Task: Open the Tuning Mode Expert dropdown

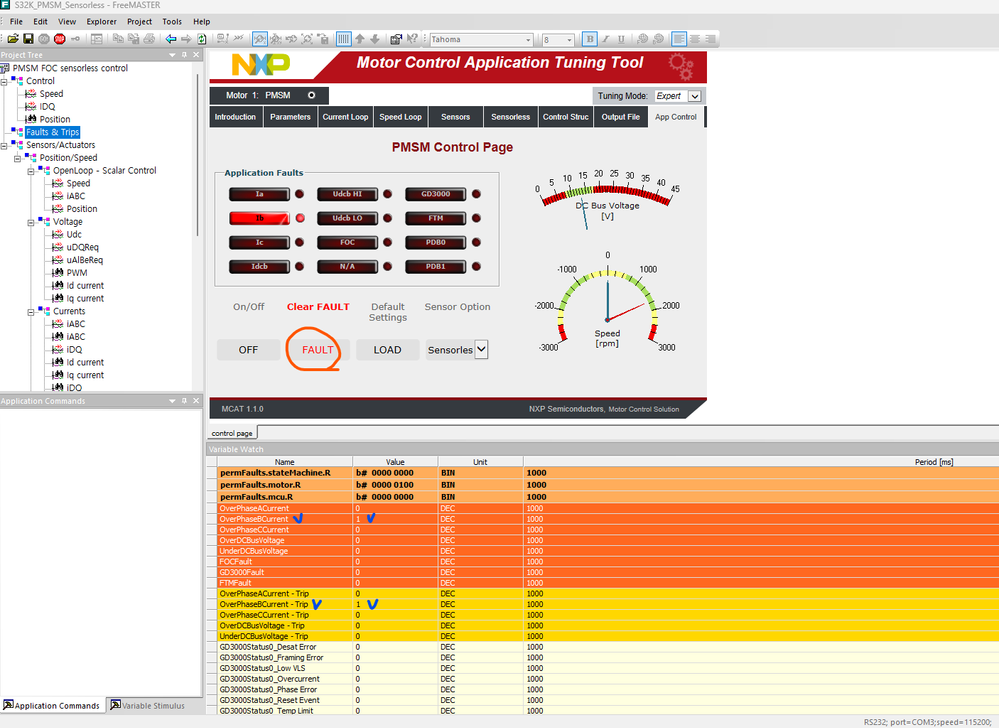Action: click(694, 96)
